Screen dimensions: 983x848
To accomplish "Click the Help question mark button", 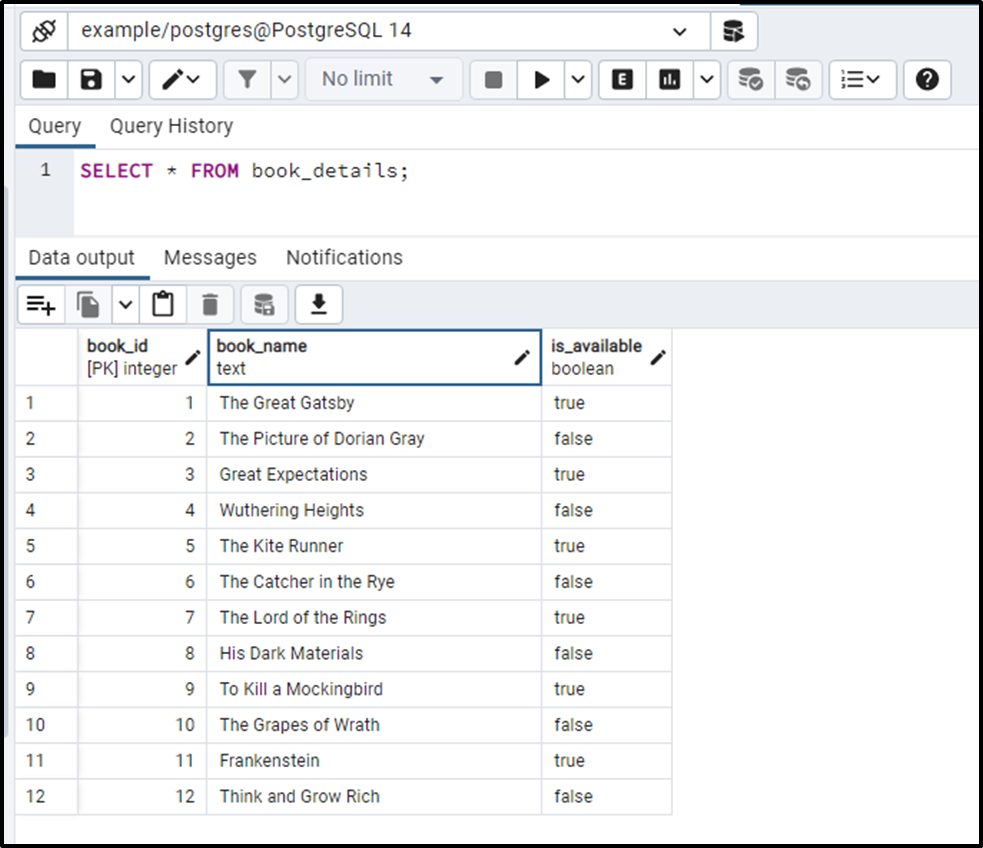I will 927,80.
